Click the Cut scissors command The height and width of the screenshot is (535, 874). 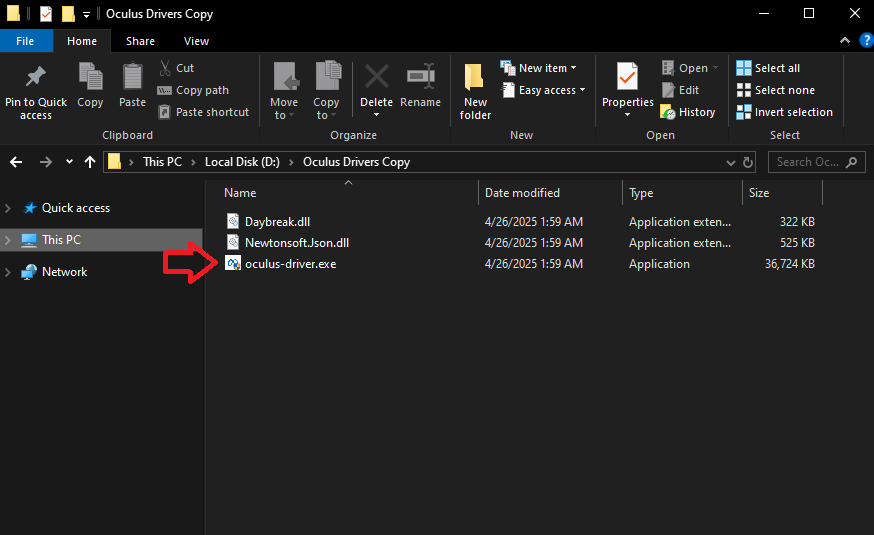[176, 68]
